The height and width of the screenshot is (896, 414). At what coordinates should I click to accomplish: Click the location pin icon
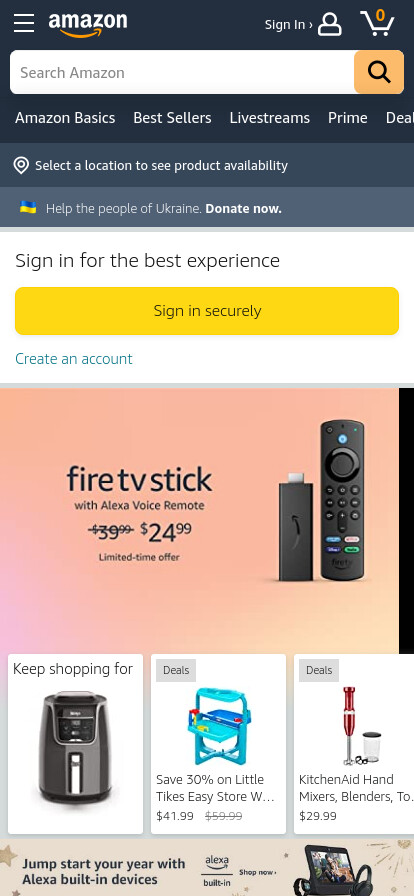coord(21,166)
